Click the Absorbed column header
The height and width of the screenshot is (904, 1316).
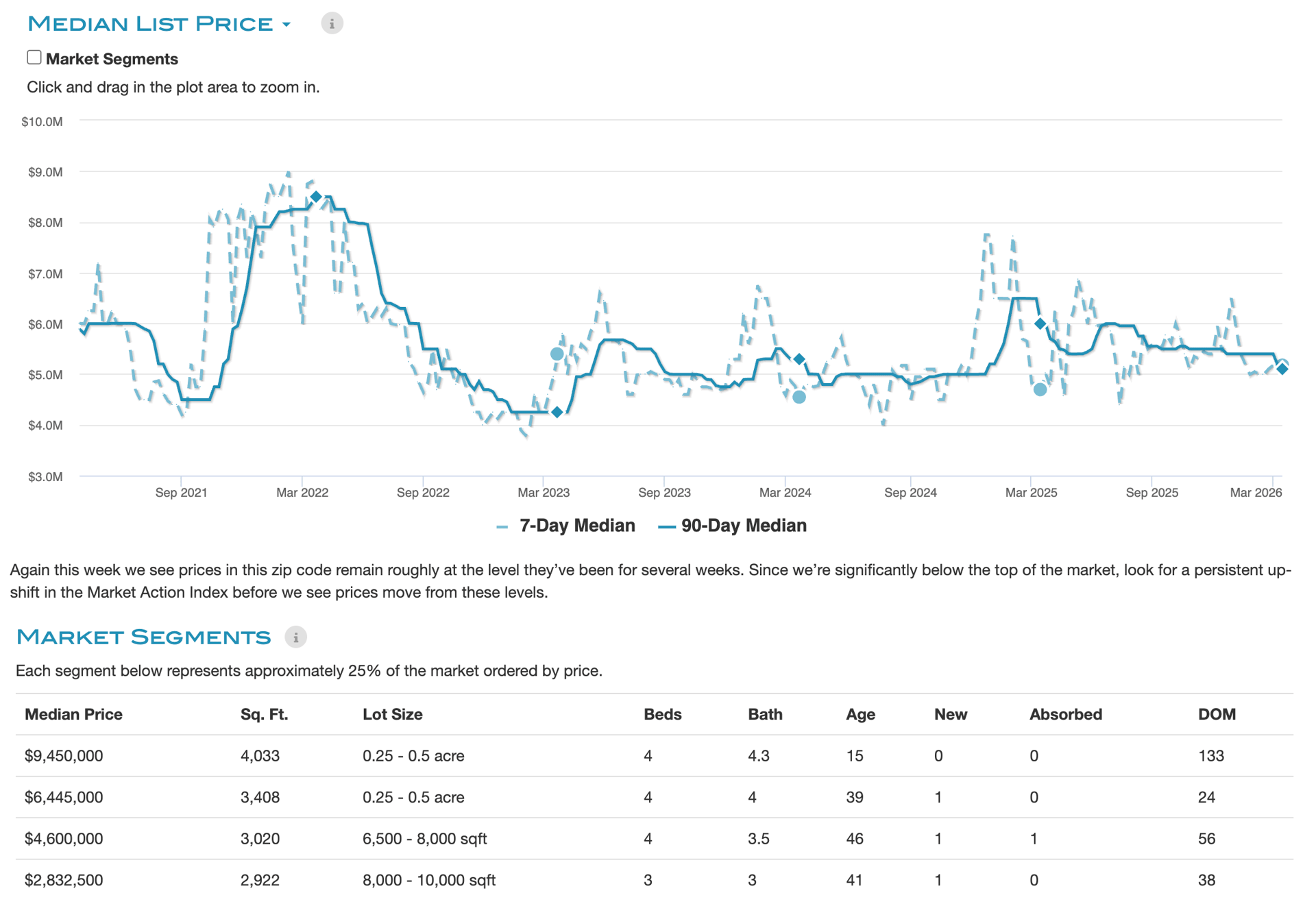(1065, 714)
